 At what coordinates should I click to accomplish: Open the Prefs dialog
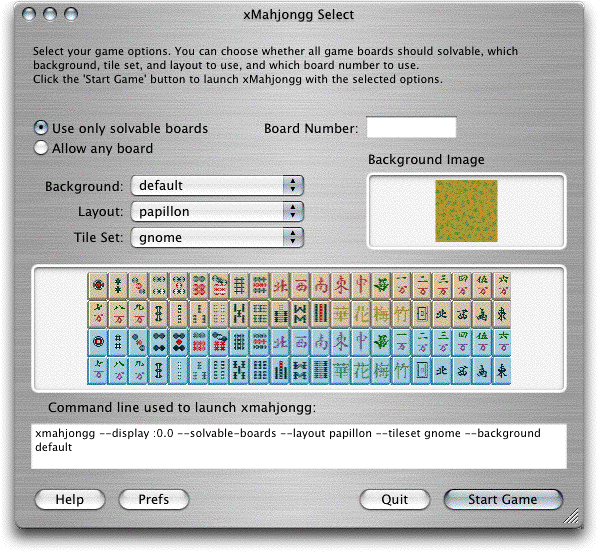point(154,499)
